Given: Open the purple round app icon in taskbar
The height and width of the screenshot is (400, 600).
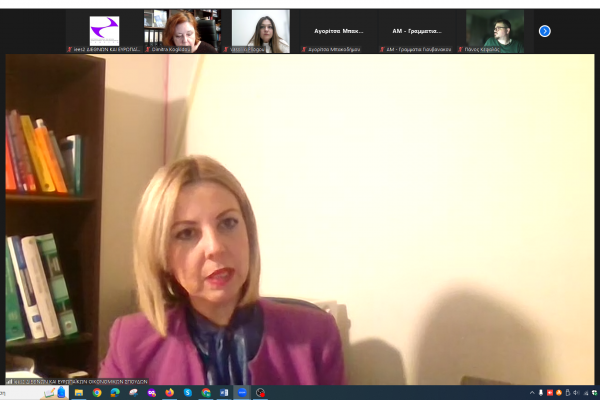Looking at the screenshot, I should (x=152, y=393).
